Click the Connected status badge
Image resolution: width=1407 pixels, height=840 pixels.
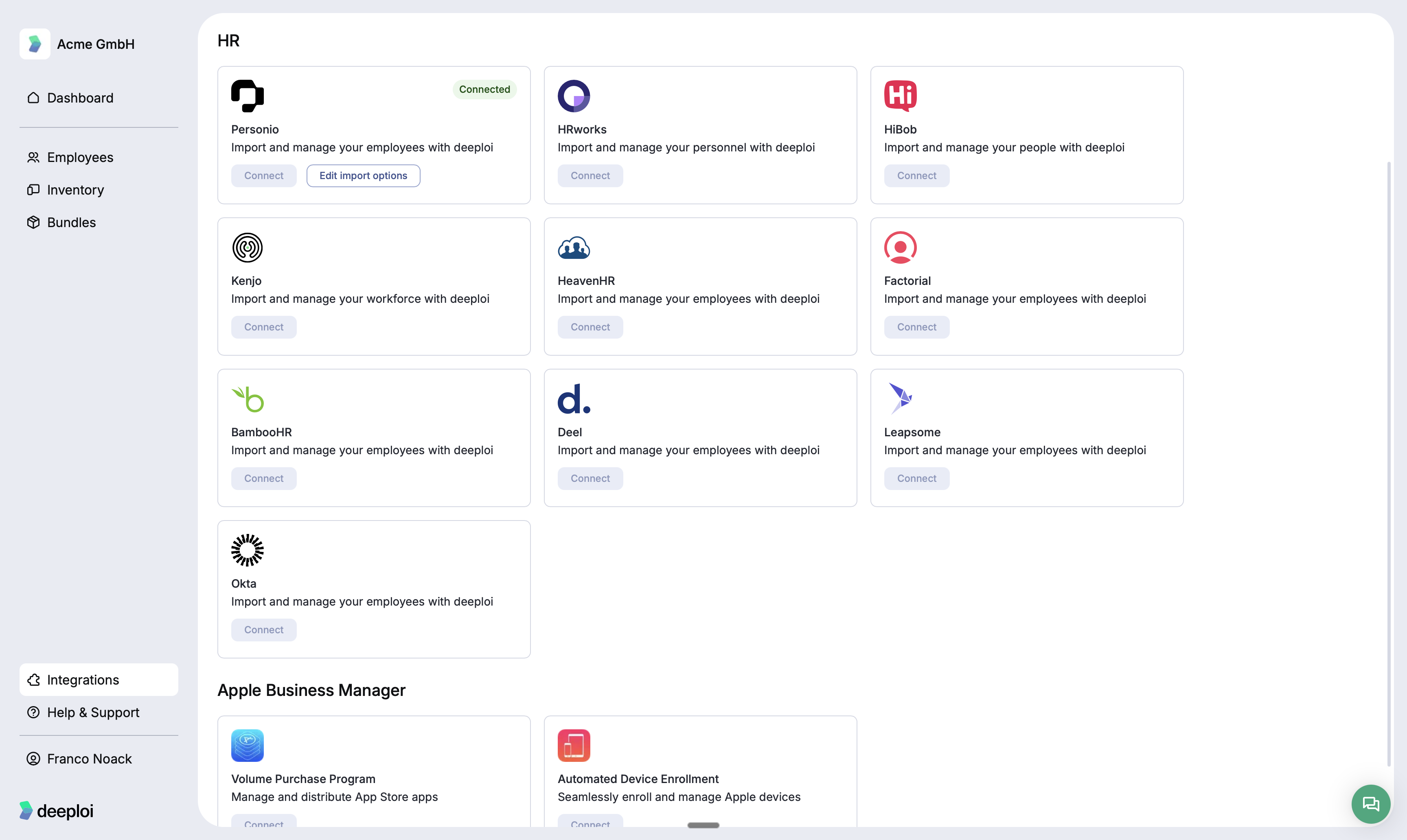click(x=484, y=90)
